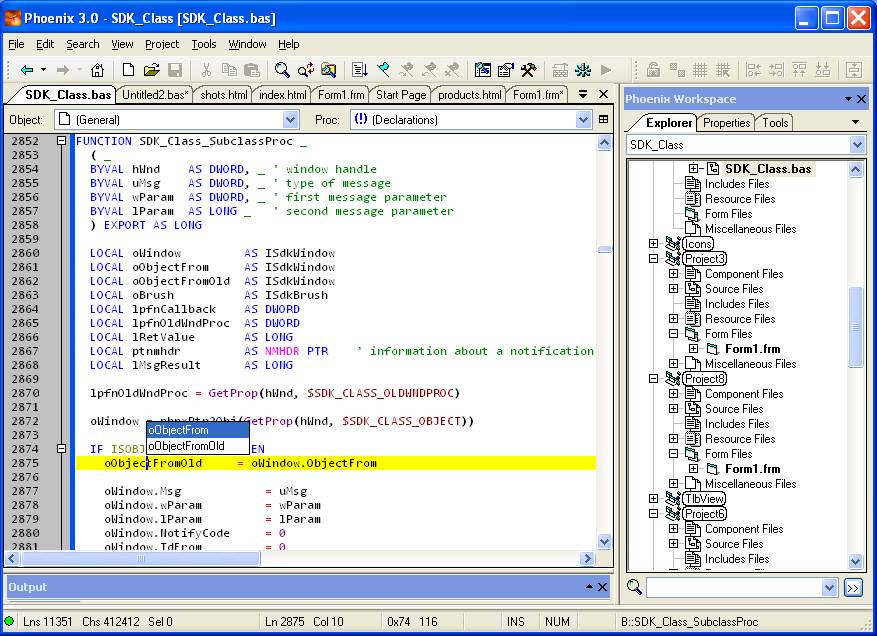Run program with play arrow icon
Image resolution: width=877 pixels, height=636 pixels.
(606, 70)
